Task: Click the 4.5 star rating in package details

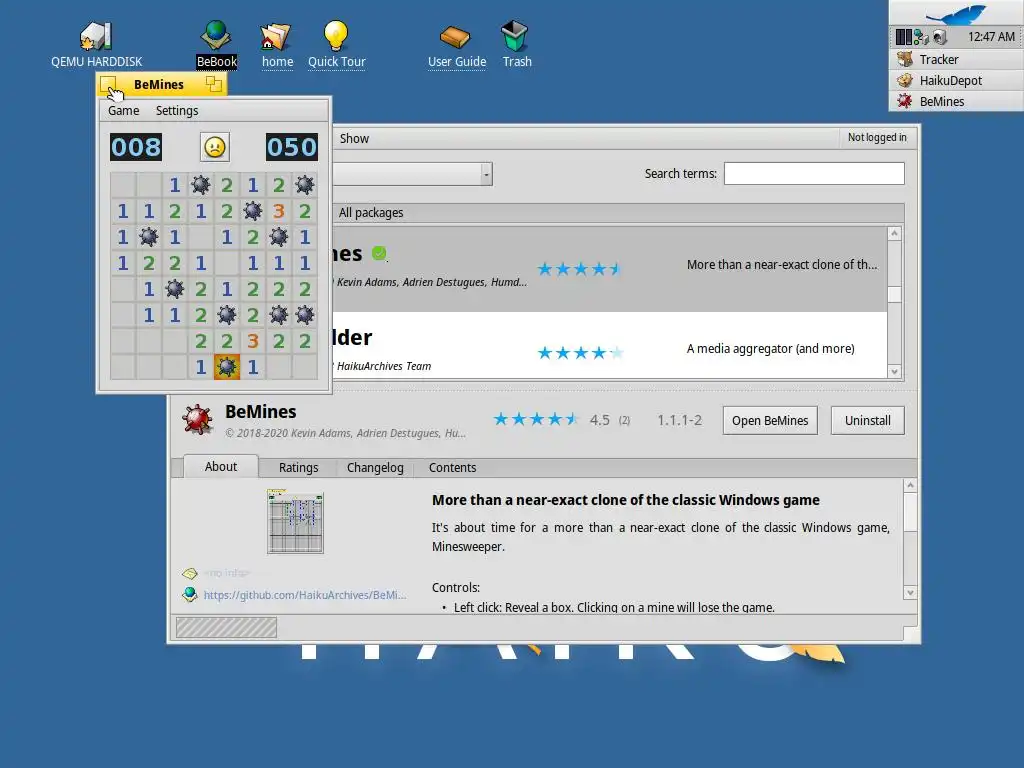Action: 536,419
